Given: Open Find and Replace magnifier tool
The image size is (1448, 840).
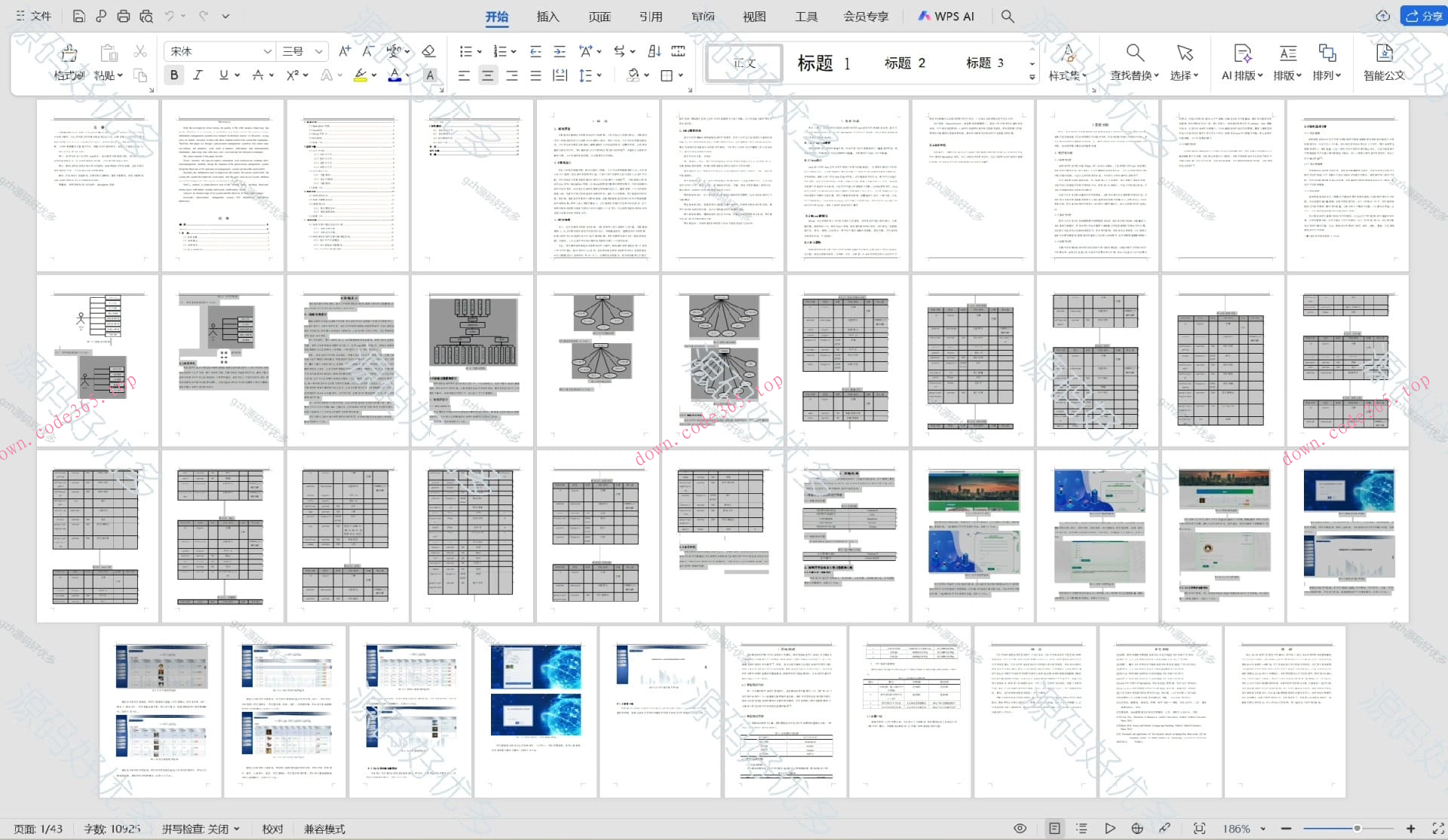Looking at the screenshot, I should click(x=1134, y=54).
